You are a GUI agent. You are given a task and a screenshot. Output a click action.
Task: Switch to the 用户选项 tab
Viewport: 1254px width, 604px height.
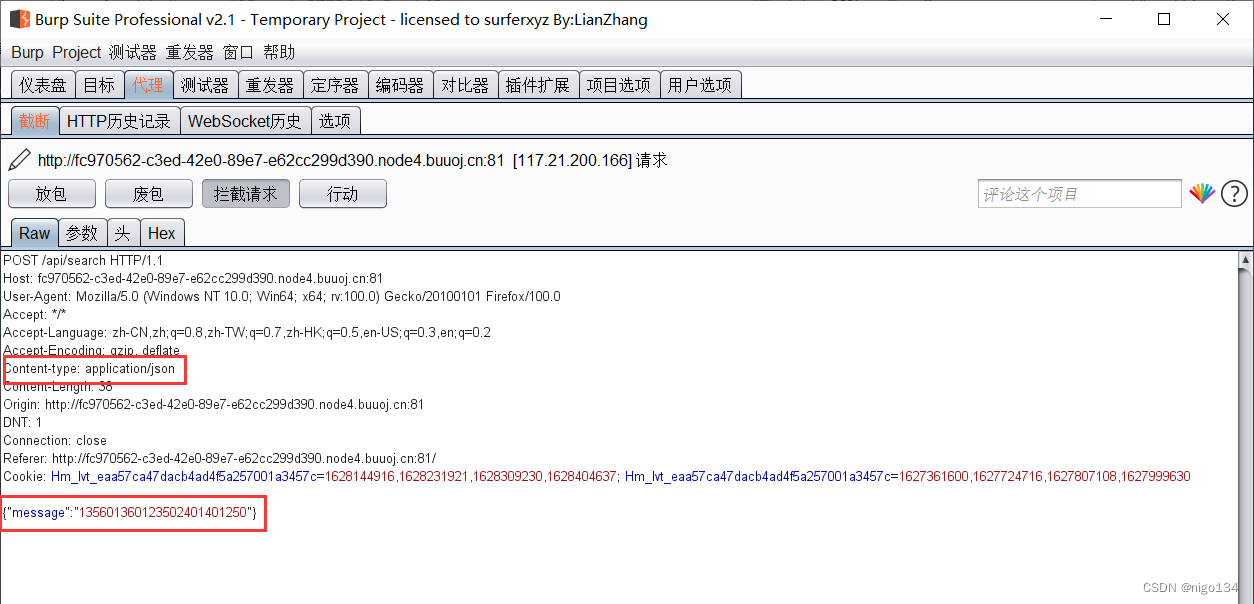point(700,85)
